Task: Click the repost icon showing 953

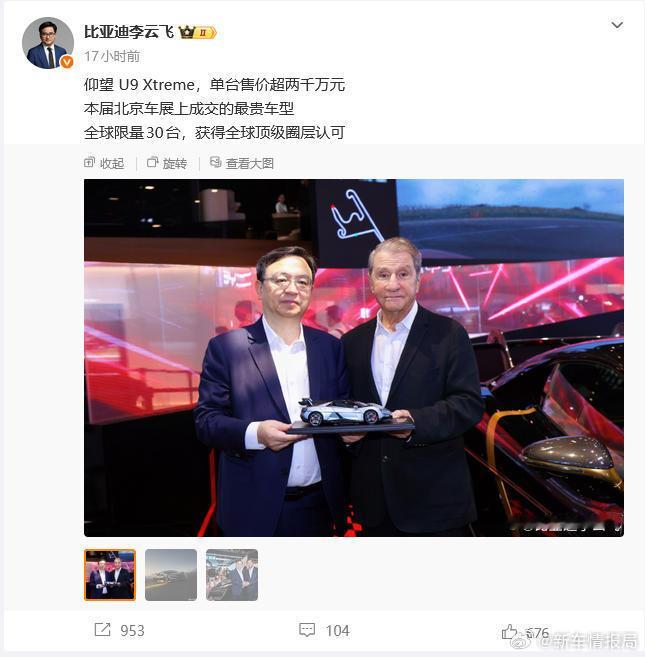Action: (x=102, y=629)
